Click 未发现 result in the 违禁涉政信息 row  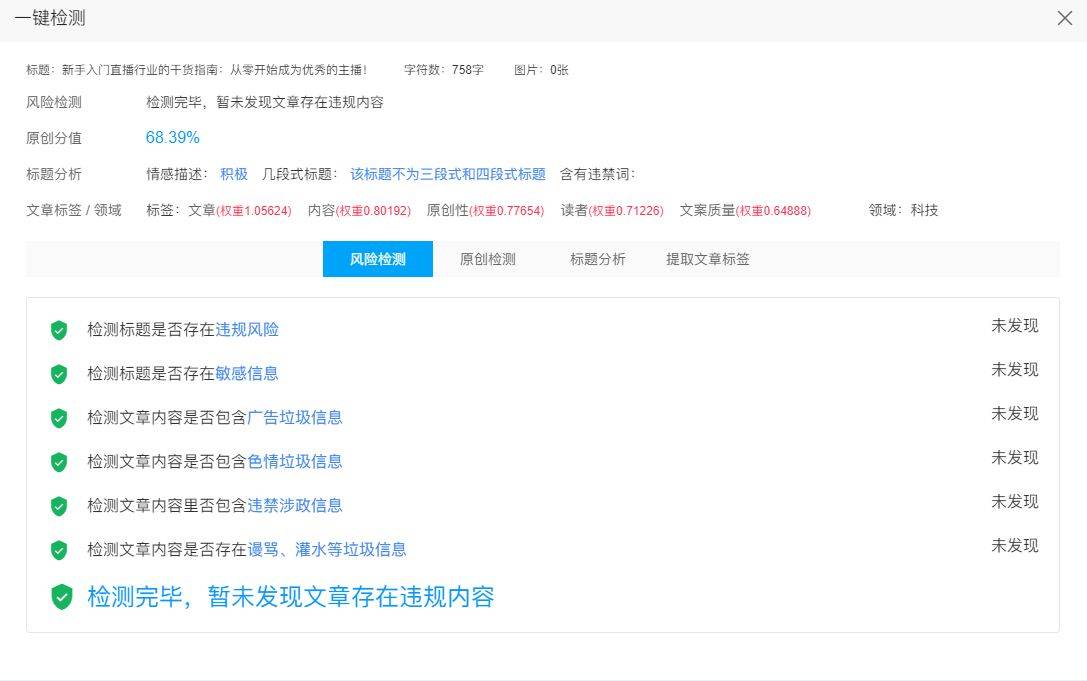click(x=1015, y=502)
